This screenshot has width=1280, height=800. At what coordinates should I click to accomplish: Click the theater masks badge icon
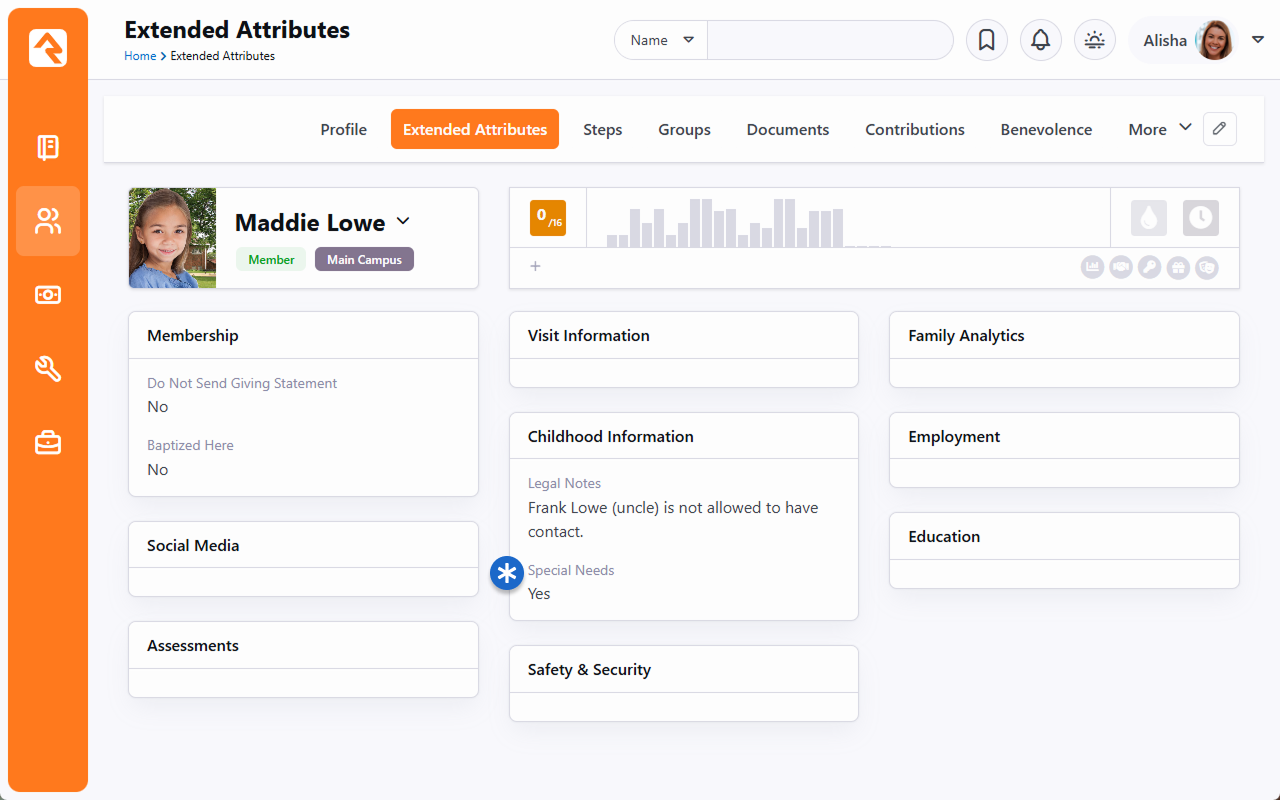[1207, 267]
